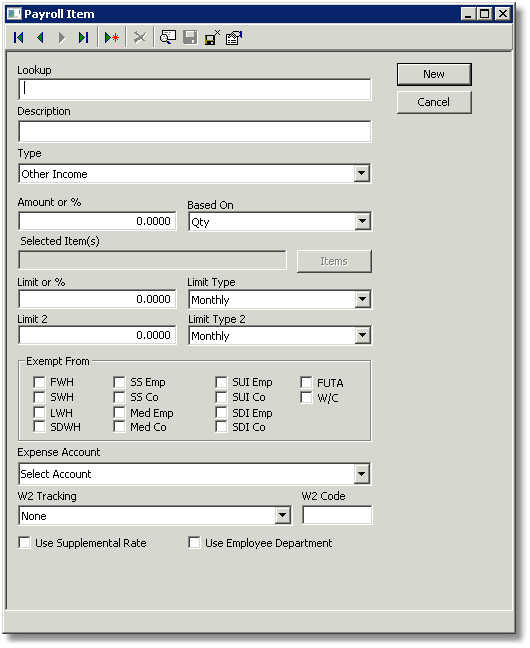530x648 pixels.
Task: Click the delete record X icon
Action: tap(140, 38)
